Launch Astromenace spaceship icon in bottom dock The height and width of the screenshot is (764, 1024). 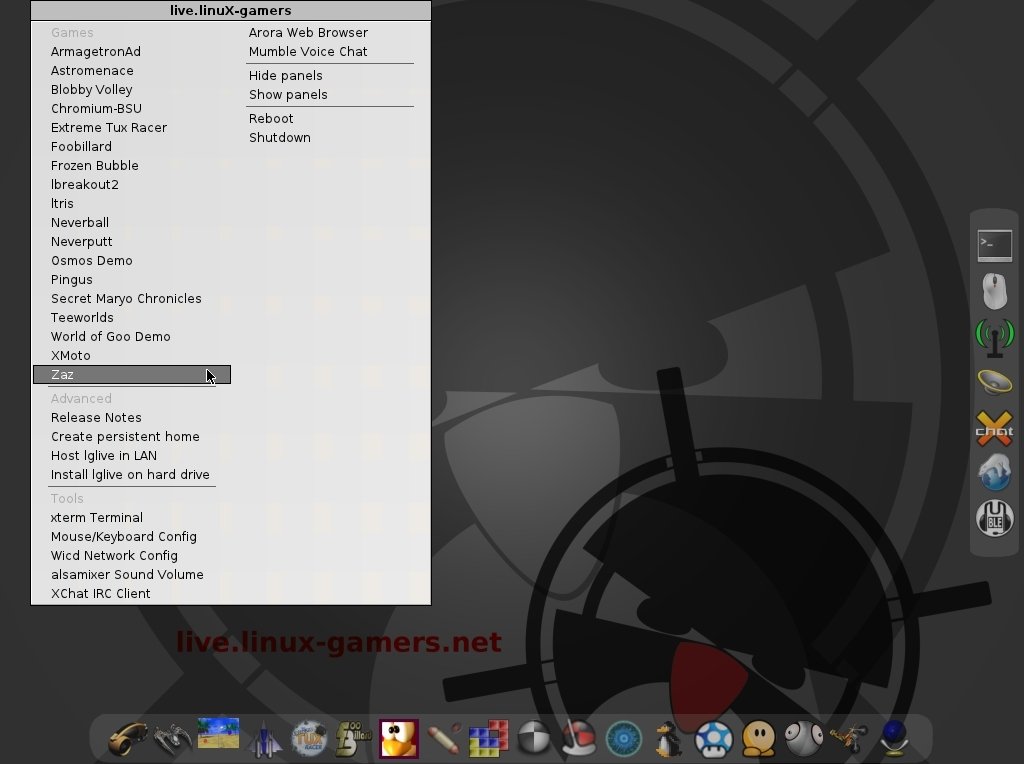click(x=172, y=739)
